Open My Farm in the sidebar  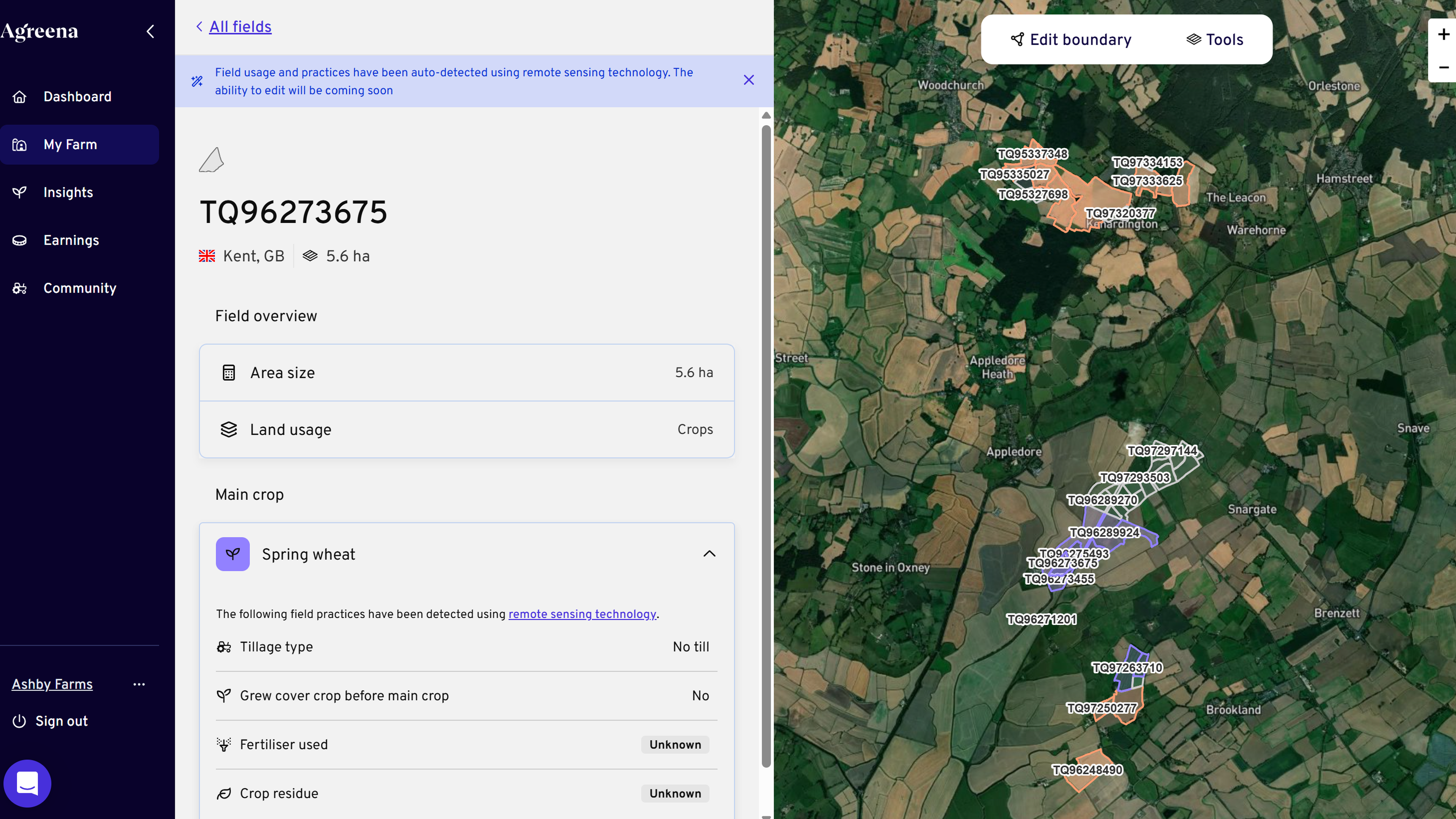pyautogui.click(x=80, y=145)
